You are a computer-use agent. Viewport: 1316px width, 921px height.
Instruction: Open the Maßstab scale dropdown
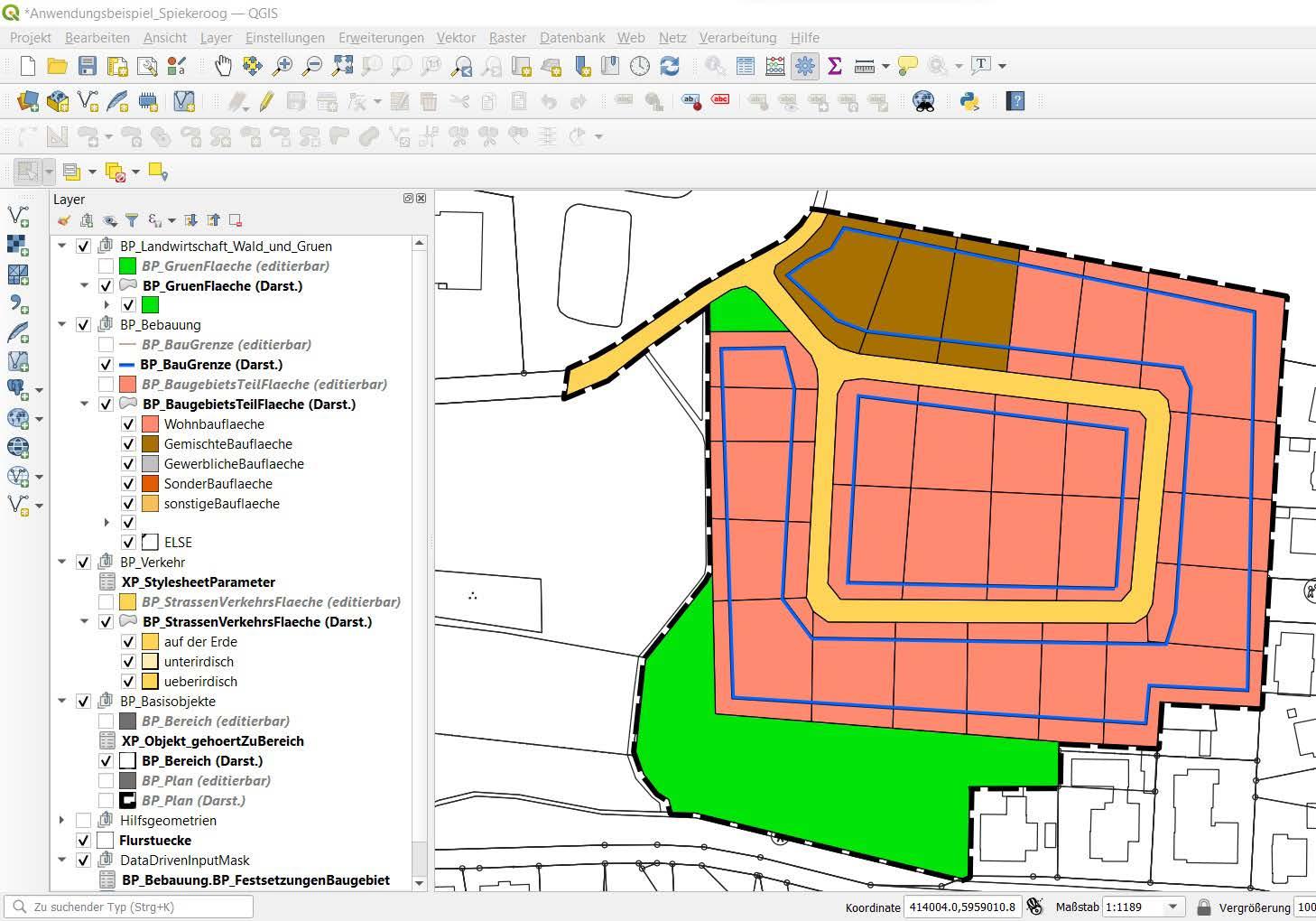click(1172, 907)
